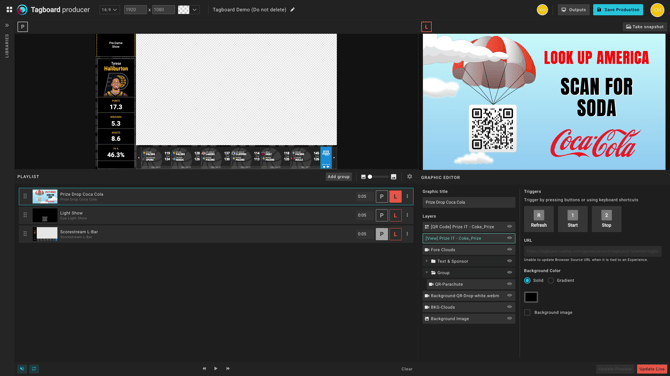Viewport: 670px width, 376px height.
Task: Play the playlist
Action: click(216, 368)
